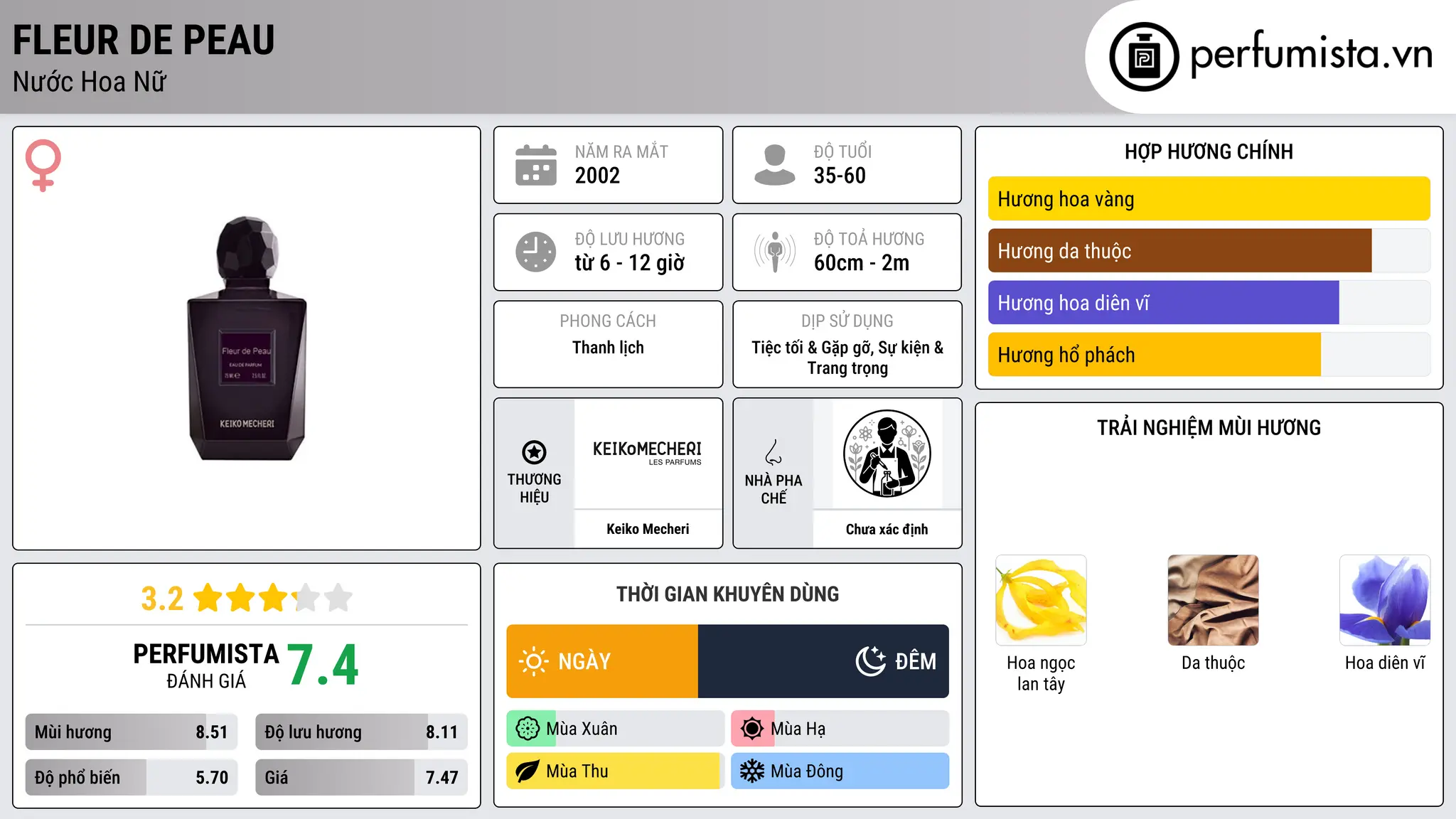Viewport: 1456px width, 819px height.
Task: Click the Hợp hương chính heading
Action: point(1209,151)
